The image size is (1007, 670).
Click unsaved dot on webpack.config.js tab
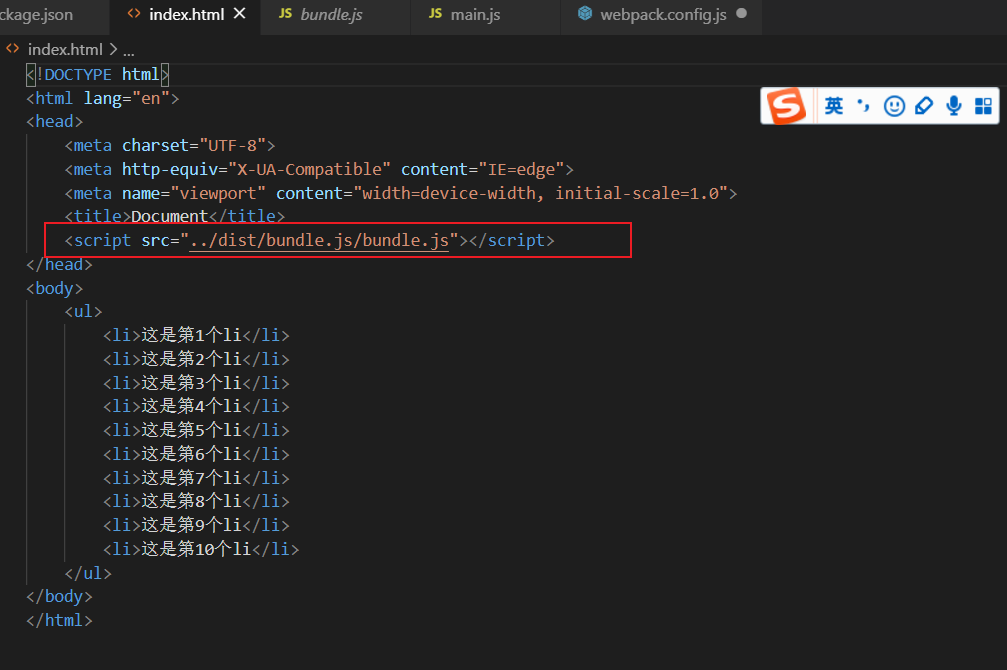point(742,13)
